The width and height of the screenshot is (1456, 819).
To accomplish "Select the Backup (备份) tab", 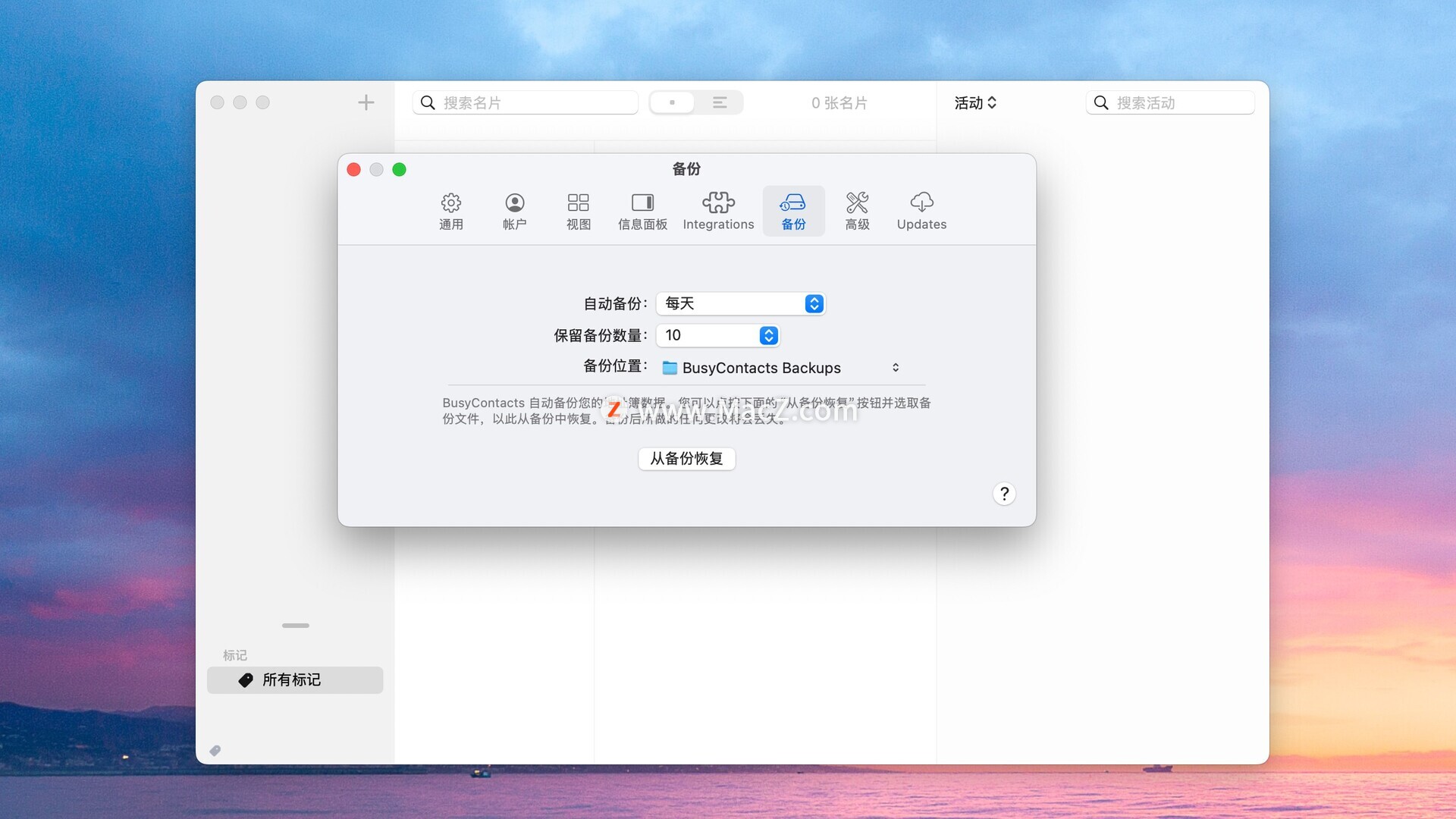I will [793, 211].
